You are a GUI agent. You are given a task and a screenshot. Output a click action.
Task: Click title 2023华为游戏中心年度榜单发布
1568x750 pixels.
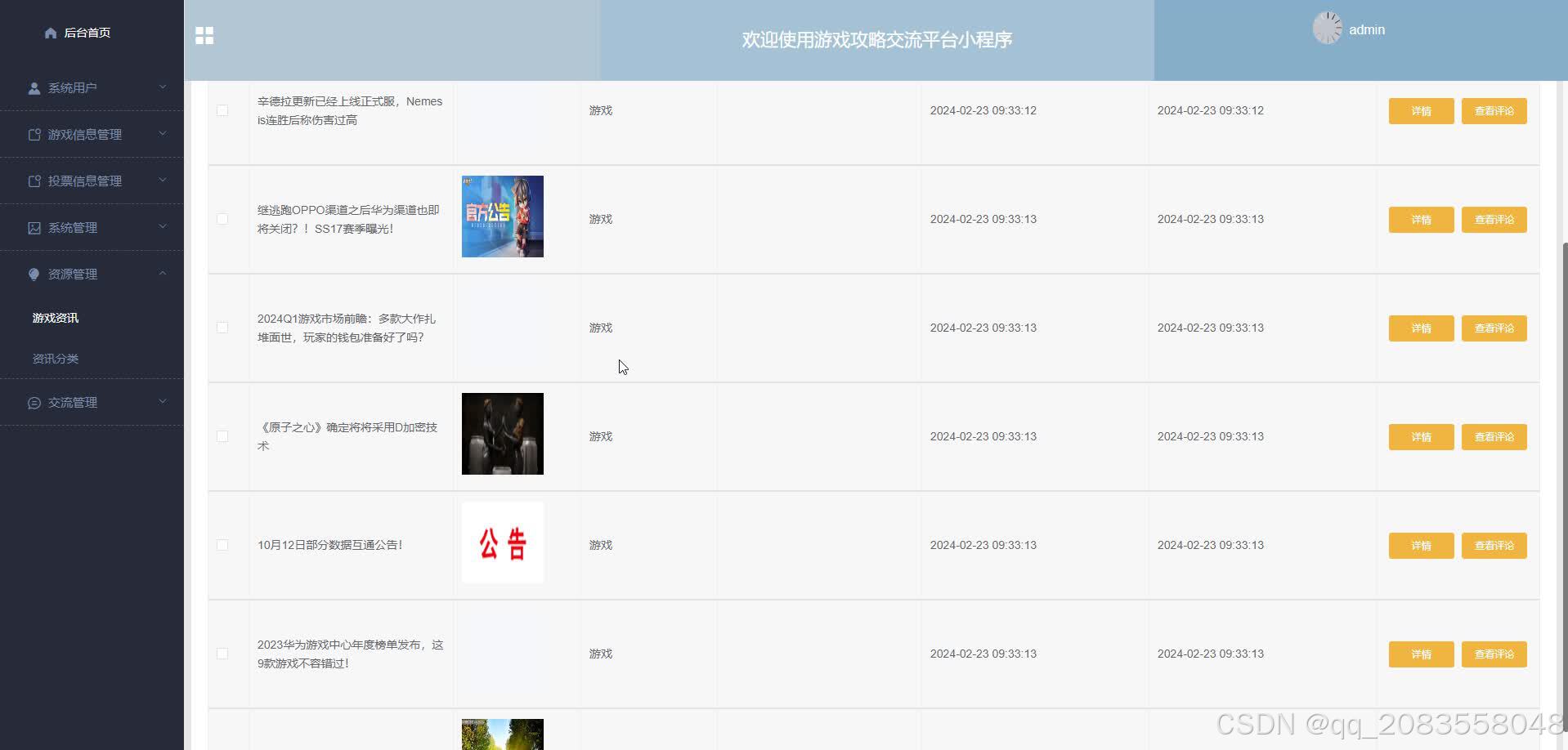(350, 654)
